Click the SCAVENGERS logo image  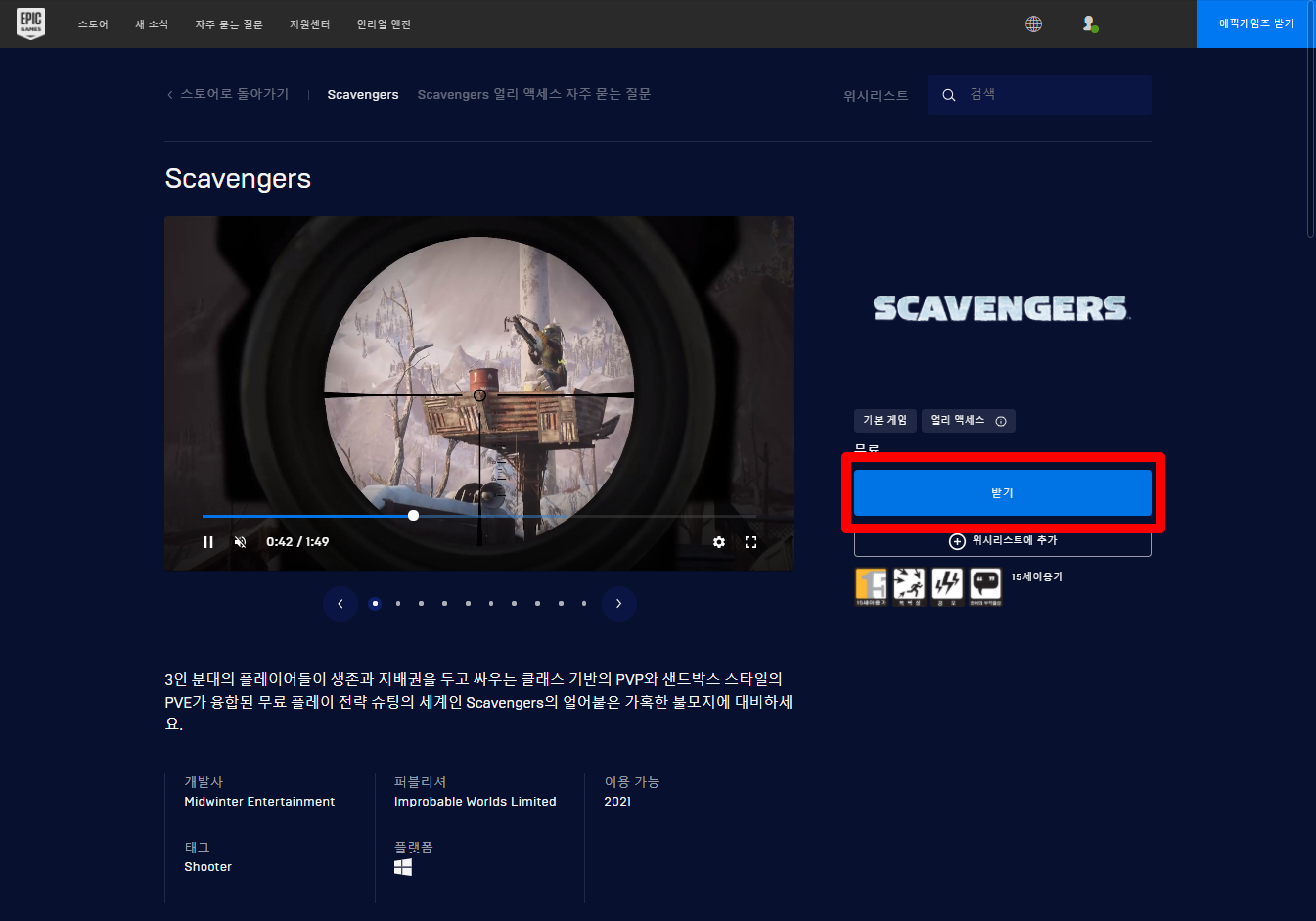coord(1002,308)
